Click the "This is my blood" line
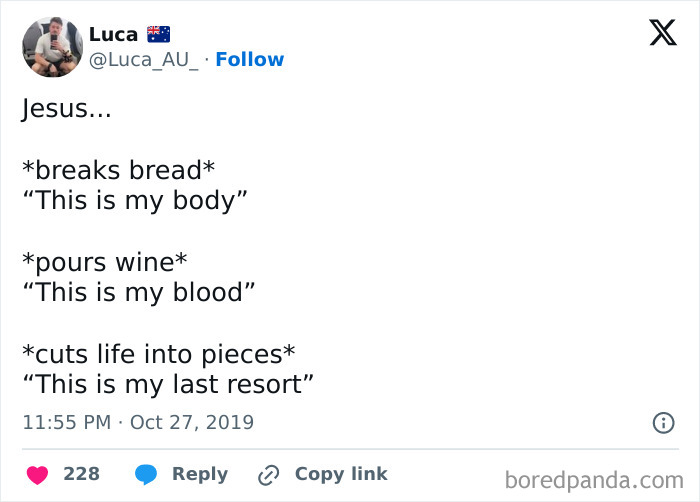The width and height of the screenshot is (700, 502). click(139, 293)
